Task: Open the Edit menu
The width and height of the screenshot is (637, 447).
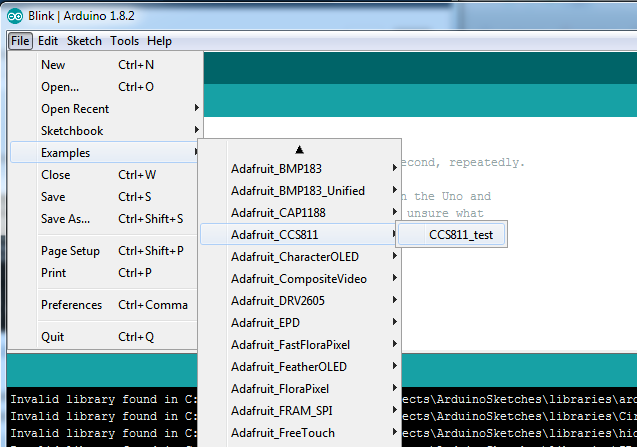Action: pyautogui.click(x=48, y=41)
